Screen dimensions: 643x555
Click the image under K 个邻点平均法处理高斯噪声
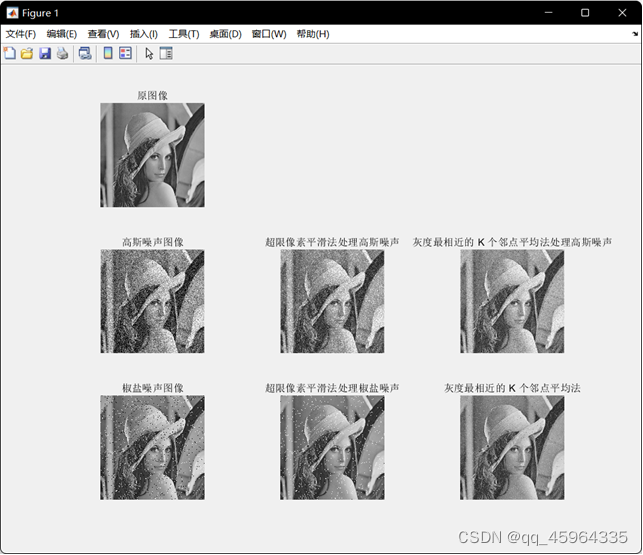click(512, 301)
